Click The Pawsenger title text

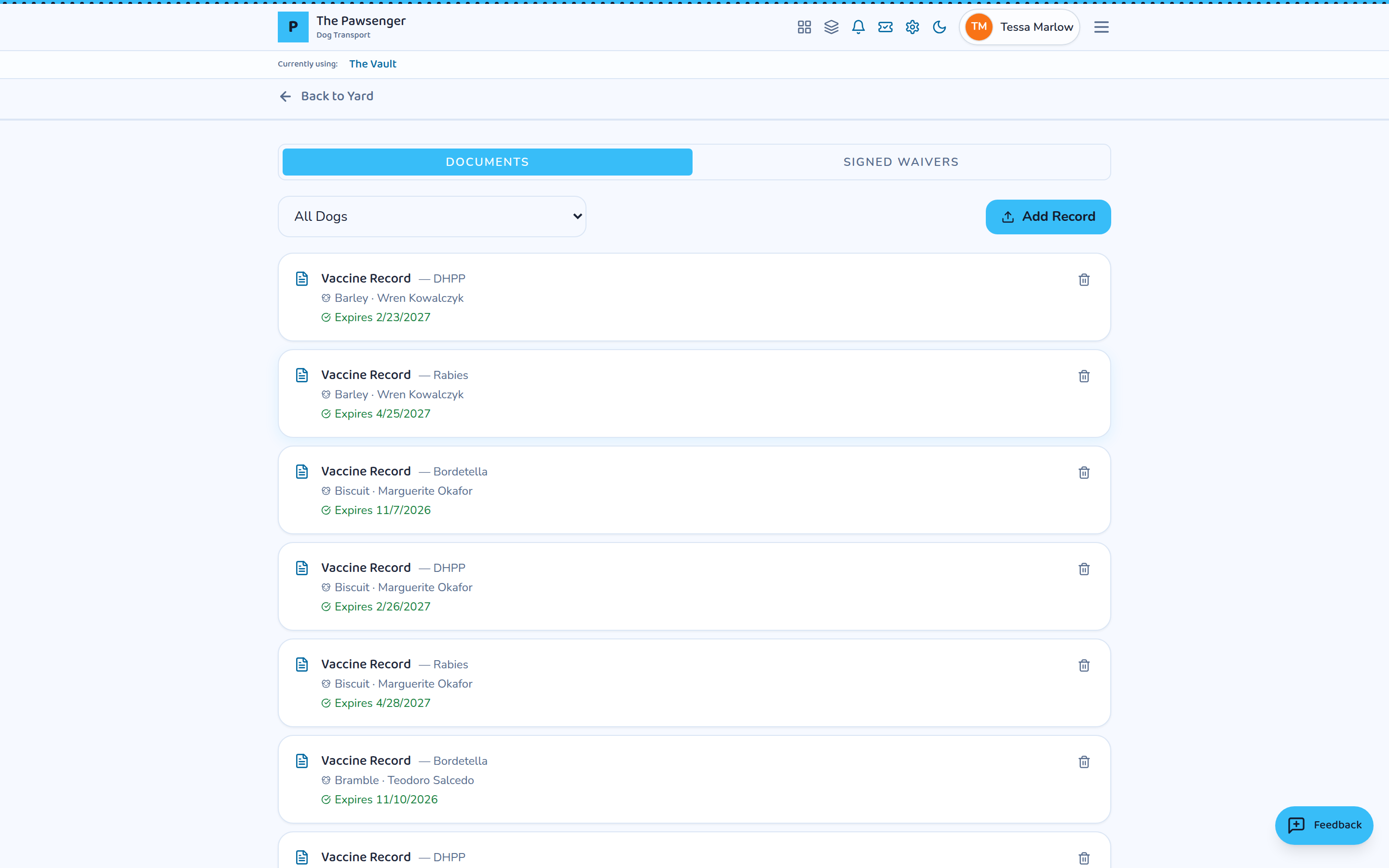[361, 21]
